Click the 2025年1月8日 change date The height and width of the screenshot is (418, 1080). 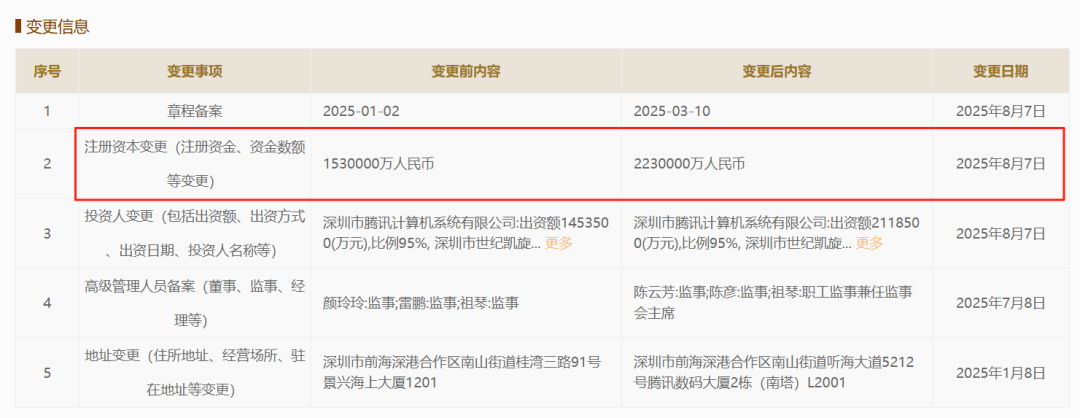coord(1000,371)
